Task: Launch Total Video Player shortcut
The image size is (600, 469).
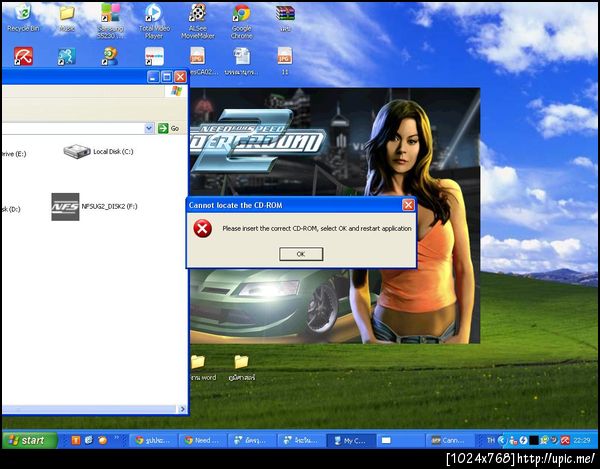Action: coord(154,21)
